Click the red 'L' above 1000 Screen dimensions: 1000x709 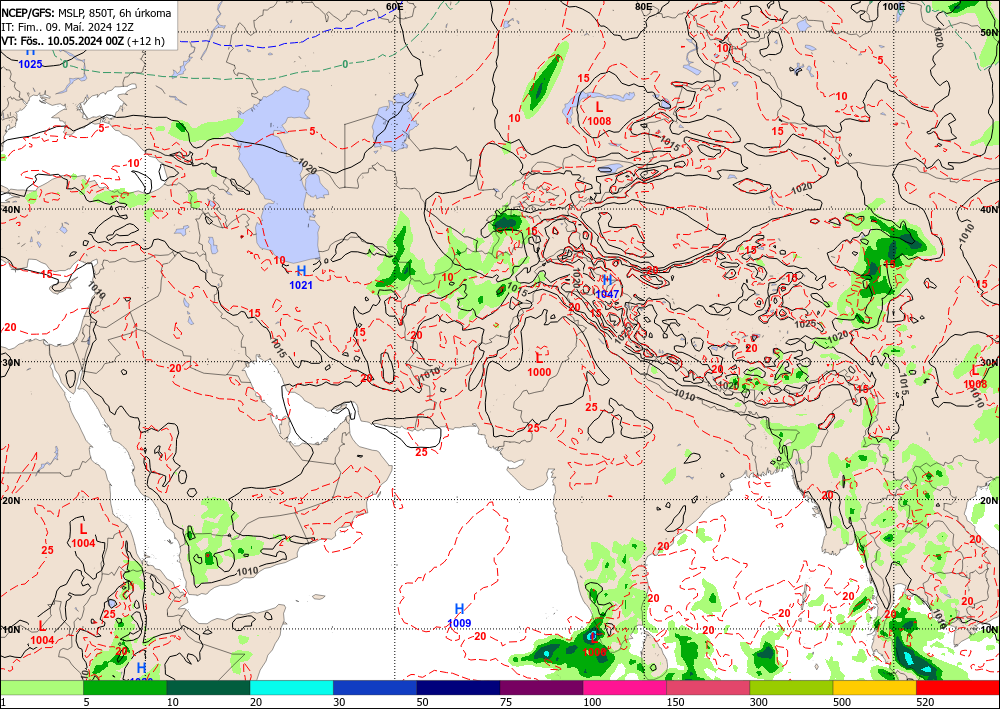click(539, 358)
